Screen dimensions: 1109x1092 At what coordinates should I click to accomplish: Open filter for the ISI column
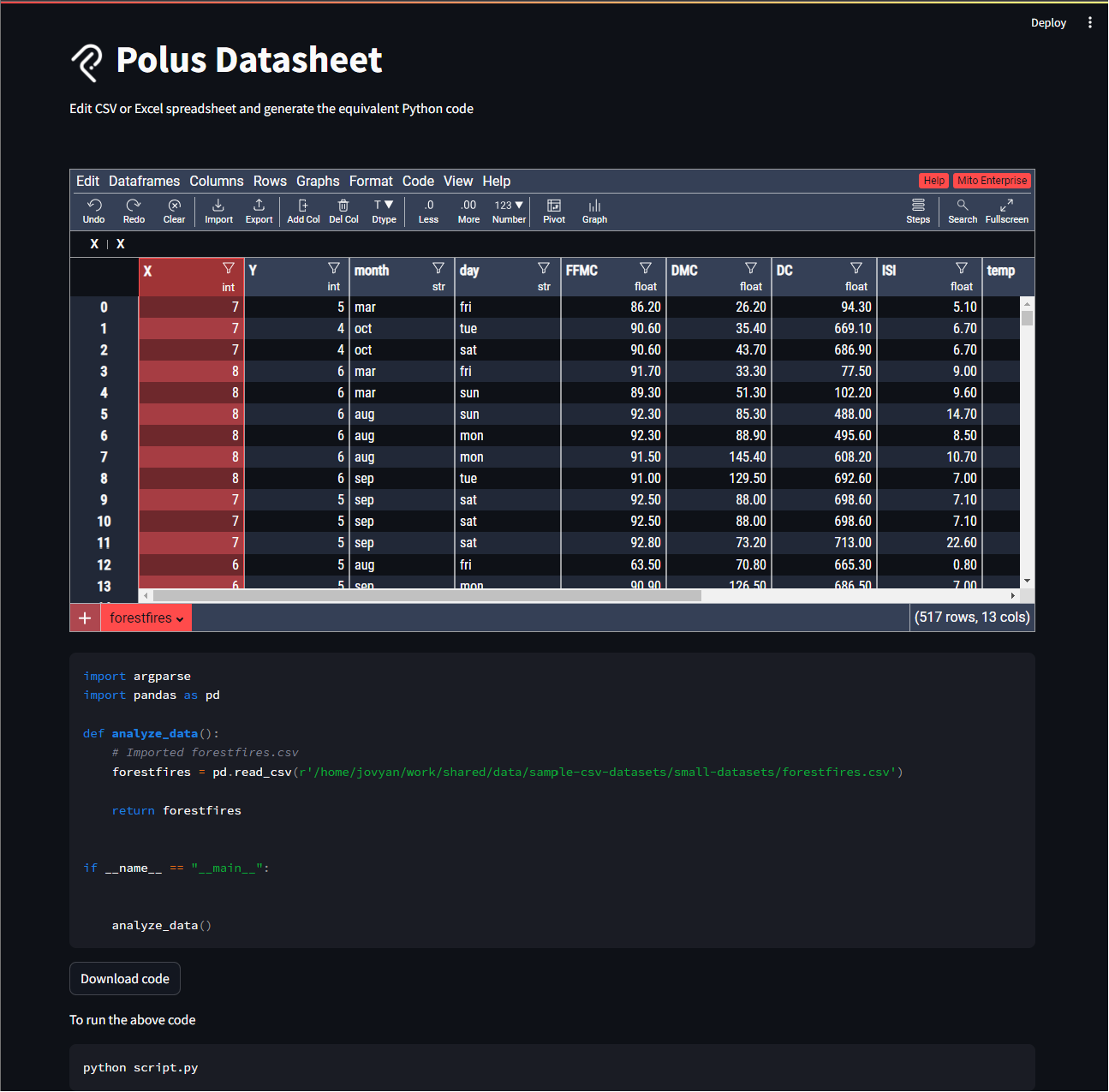coord(962,268)
